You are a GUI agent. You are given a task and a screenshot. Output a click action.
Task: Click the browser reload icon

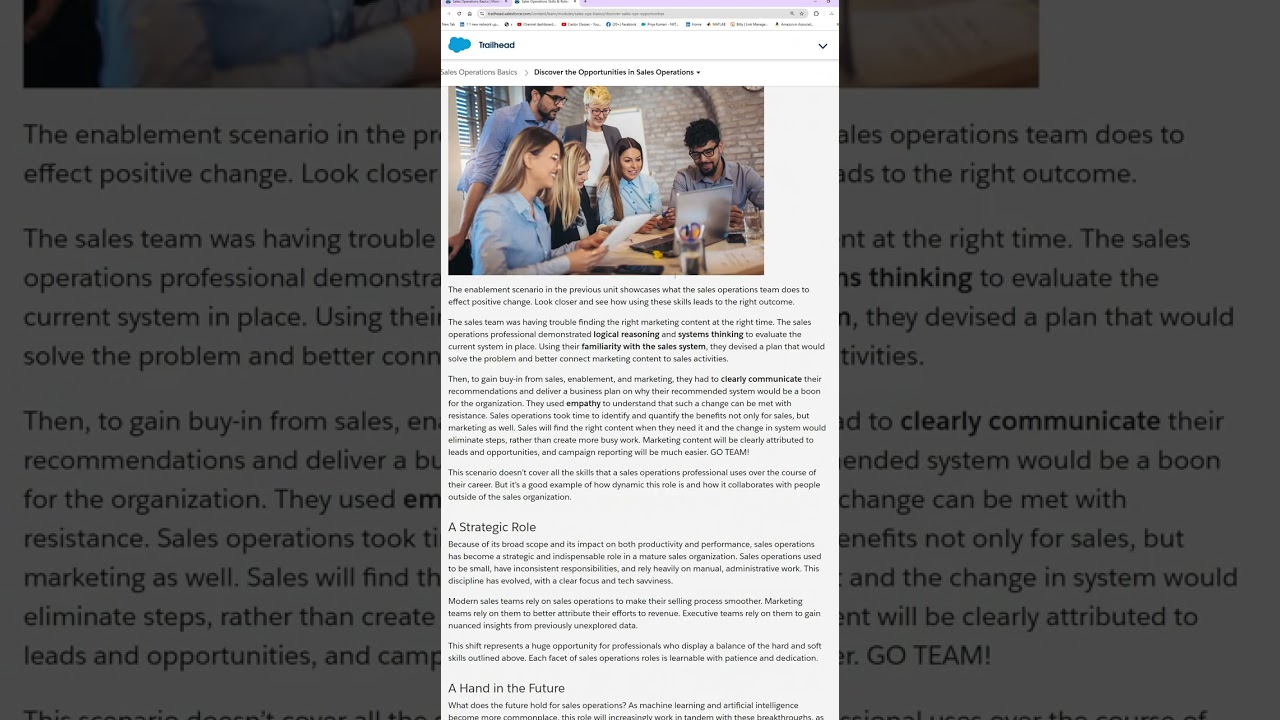459,14
